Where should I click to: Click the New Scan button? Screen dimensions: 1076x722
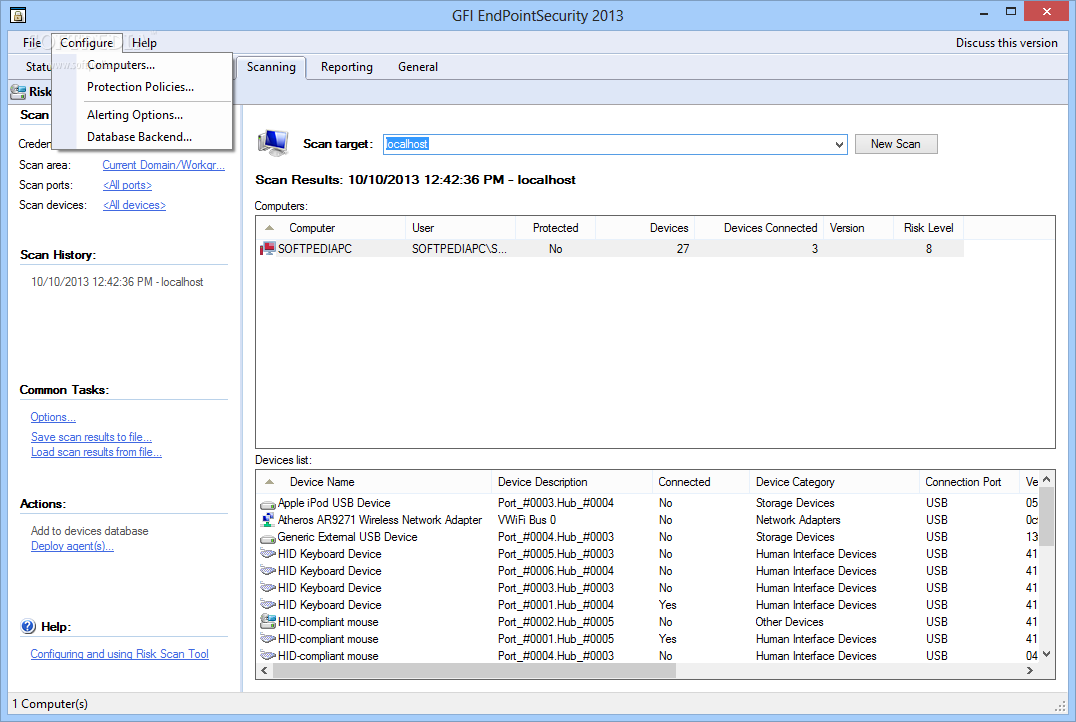pyautogui.click(x=896, y=144)
